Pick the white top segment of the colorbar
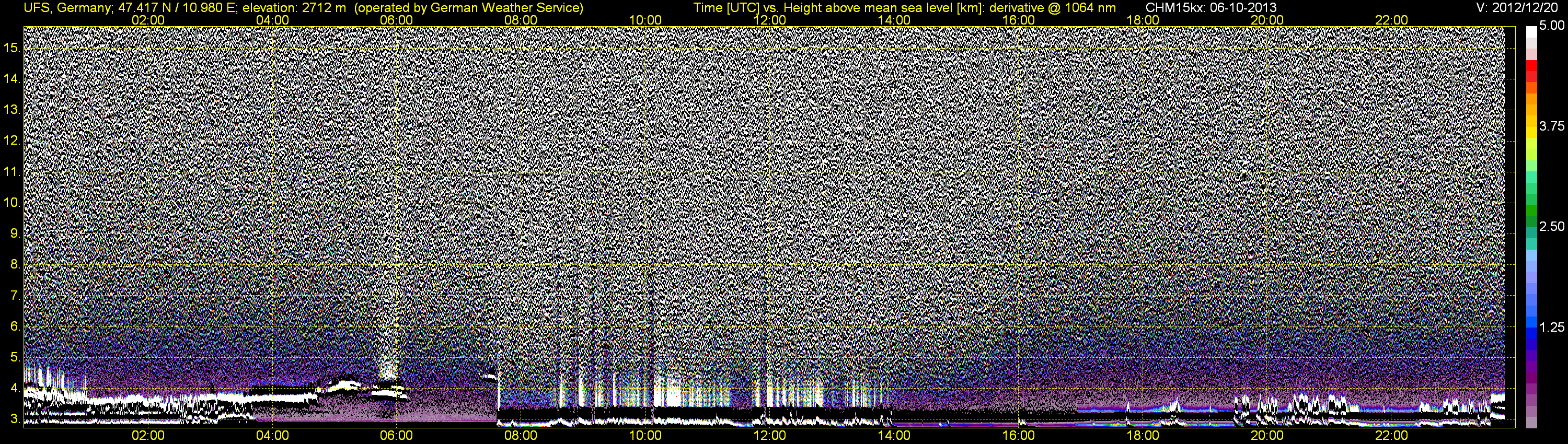 pos(1531,33)
